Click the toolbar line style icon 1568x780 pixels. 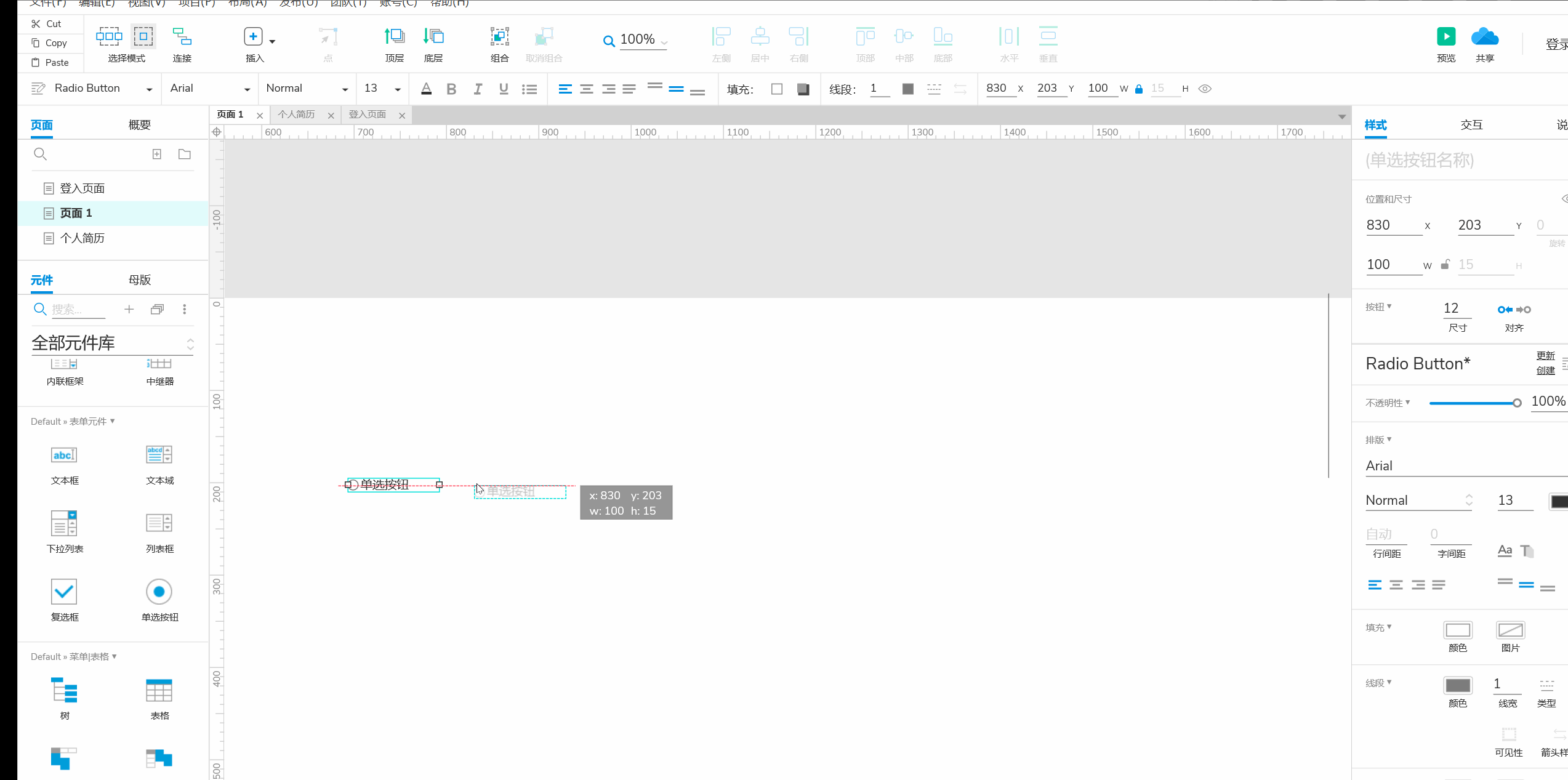(x=934, y=89)
